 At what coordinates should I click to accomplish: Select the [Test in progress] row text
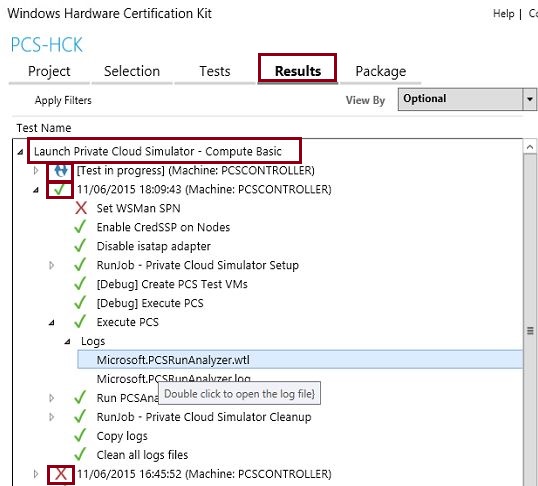(x=196, y=170)
